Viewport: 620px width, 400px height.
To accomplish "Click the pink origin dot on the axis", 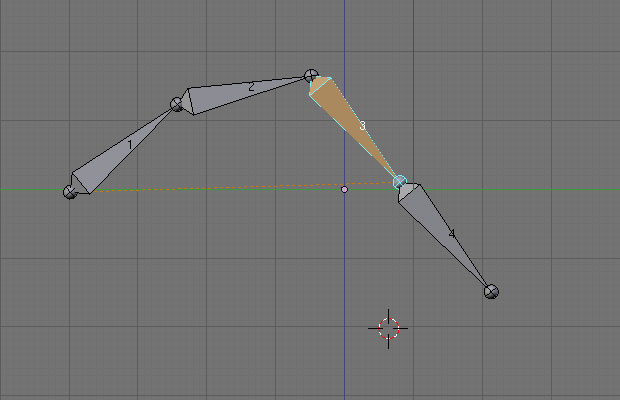I will point(344,190).
